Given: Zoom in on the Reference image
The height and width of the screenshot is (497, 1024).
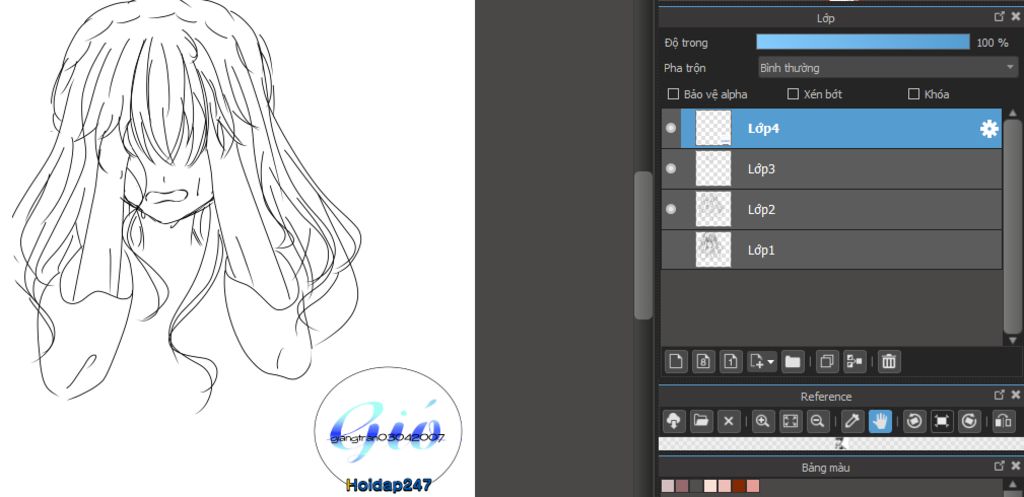Looking at the screenshot, I should (x=763, y=421).
